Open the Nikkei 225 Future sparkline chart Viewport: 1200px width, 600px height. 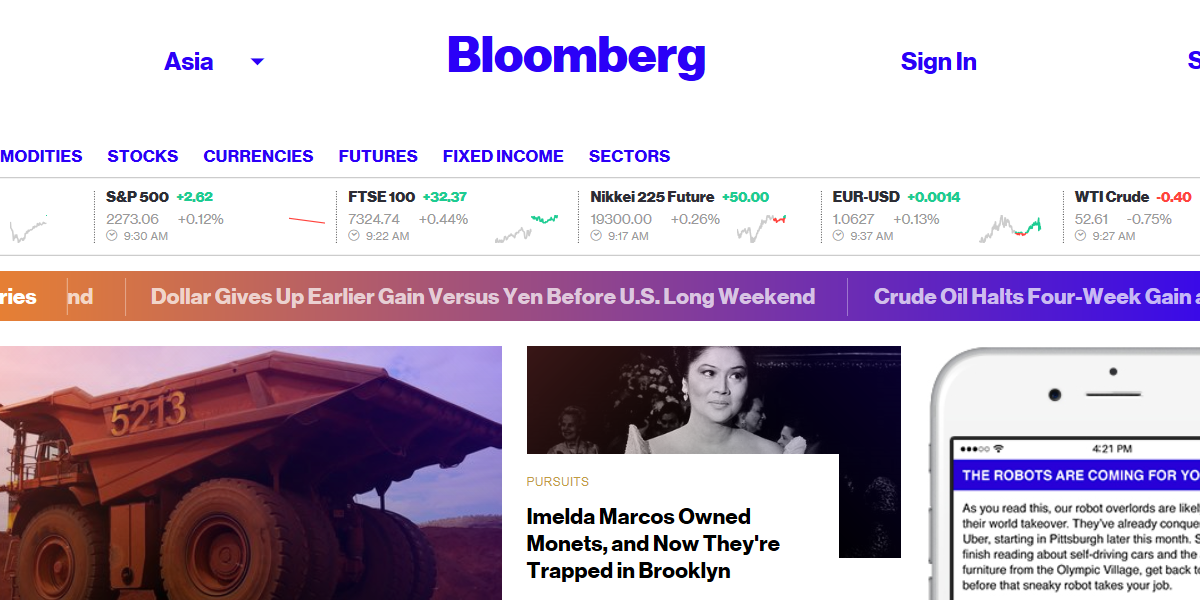pos(762,228)
